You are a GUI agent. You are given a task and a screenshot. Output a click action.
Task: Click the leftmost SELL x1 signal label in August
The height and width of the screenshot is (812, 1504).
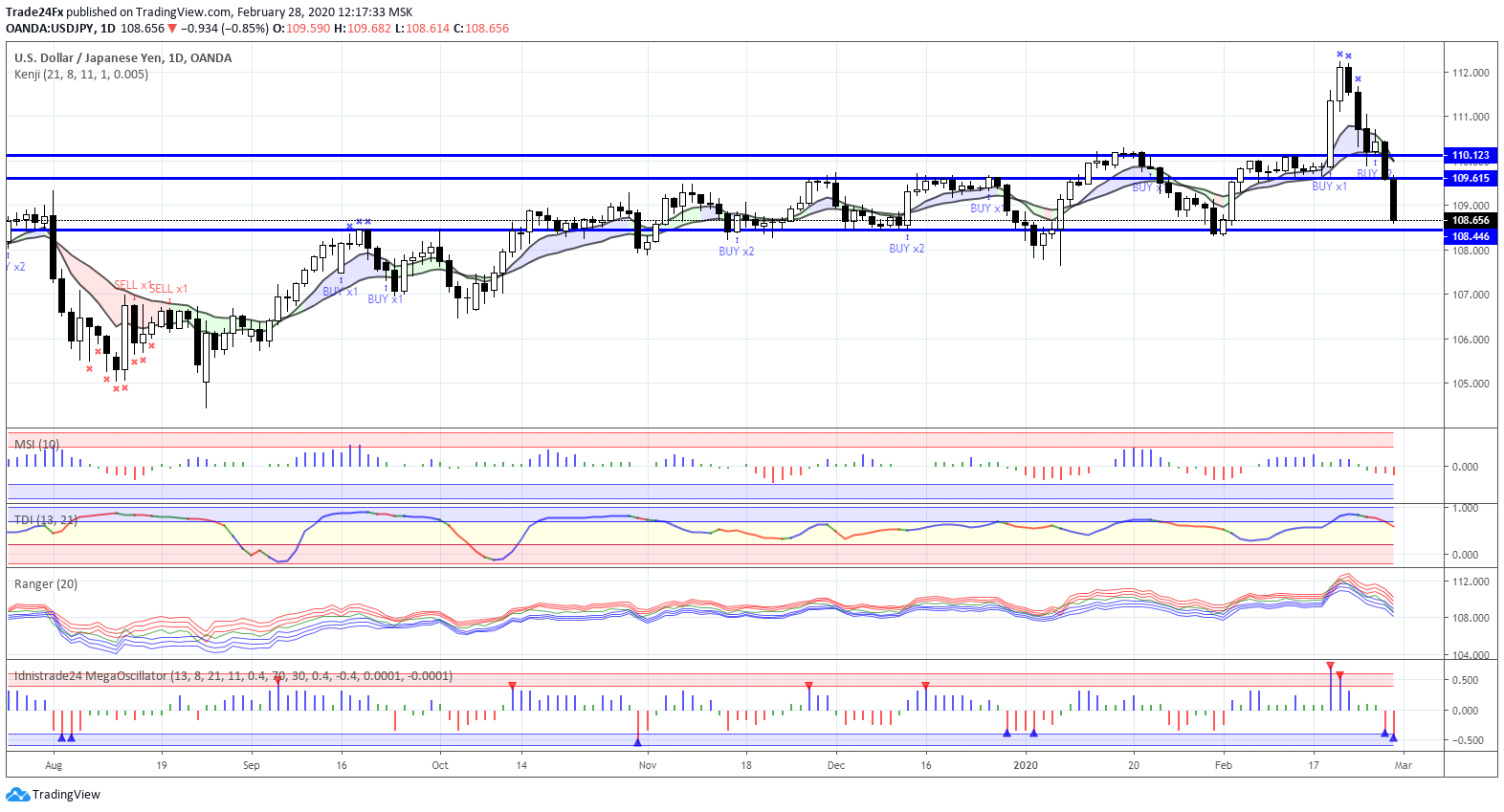(133, 285)
